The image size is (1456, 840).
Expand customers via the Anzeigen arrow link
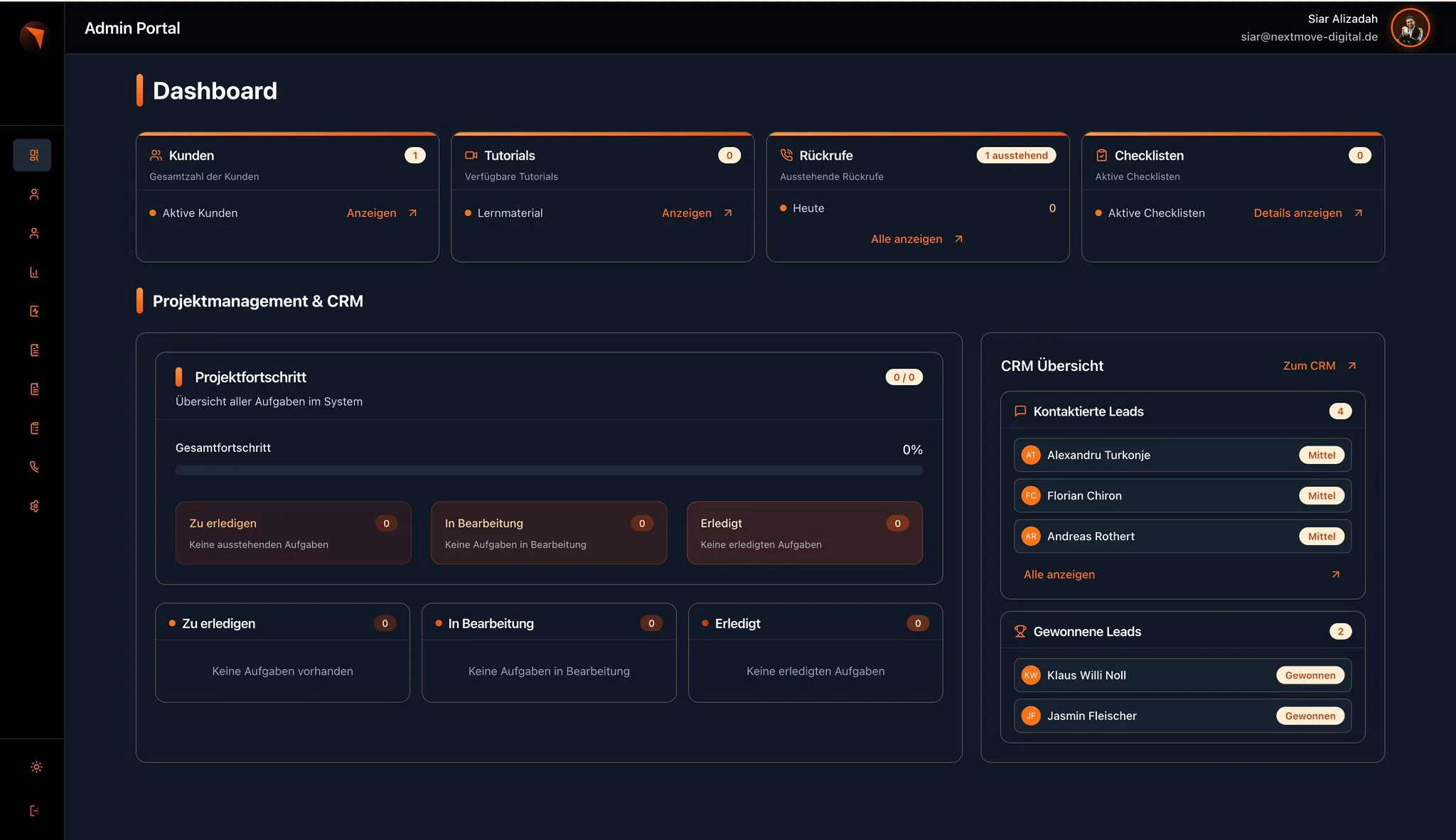[x=371, y=212]
